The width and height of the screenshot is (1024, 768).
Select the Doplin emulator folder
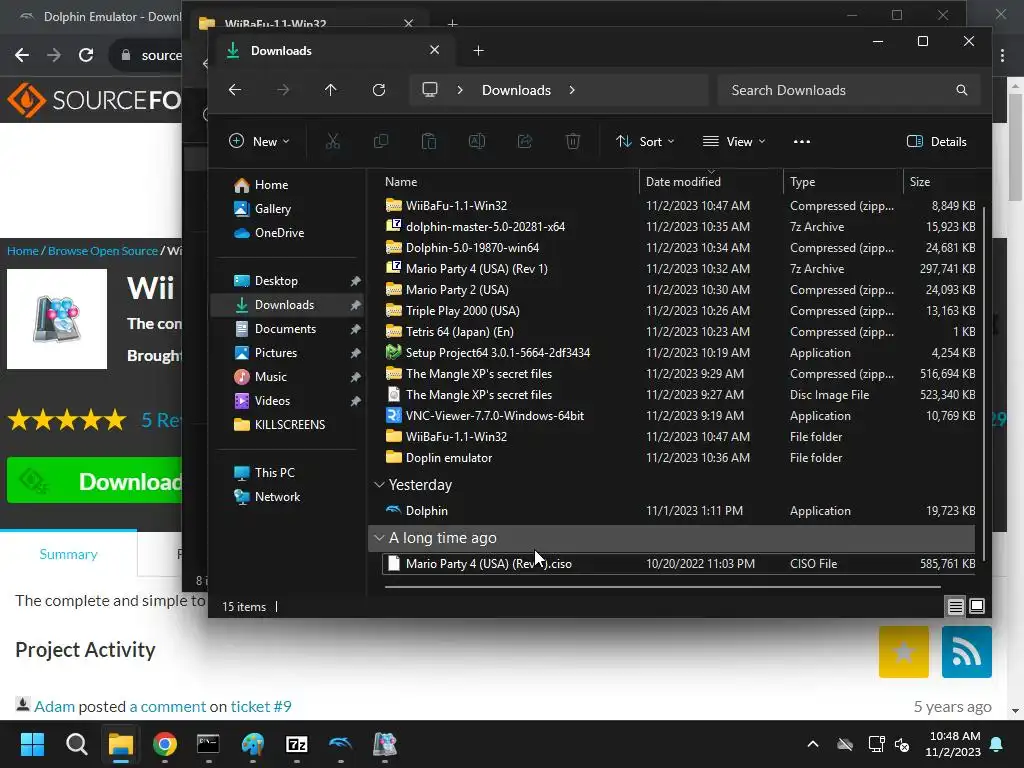click(679, 458)
